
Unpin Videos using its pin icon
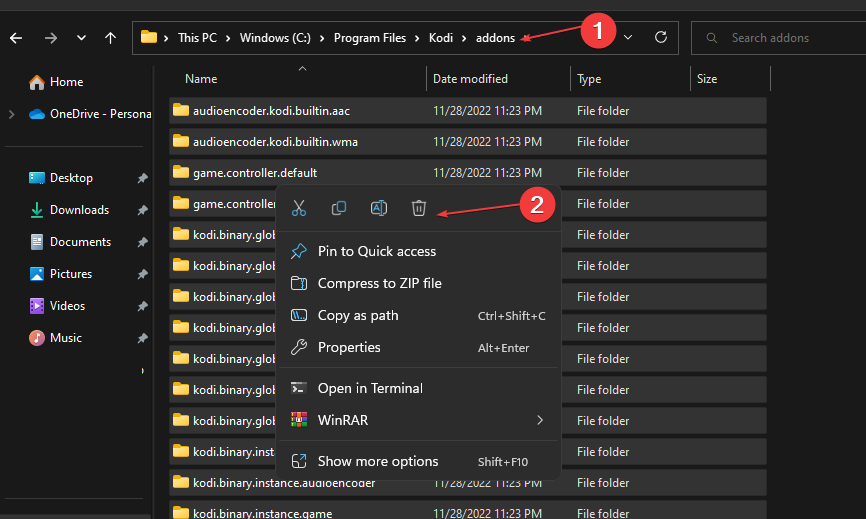coord(142,306)
